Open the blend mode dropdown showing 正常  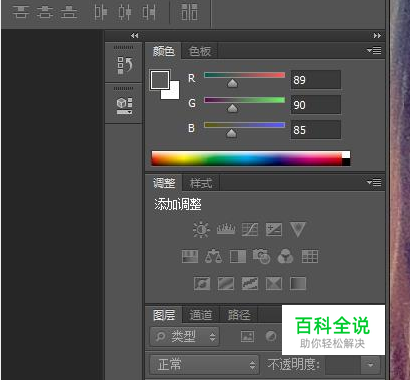pos(204,365)
